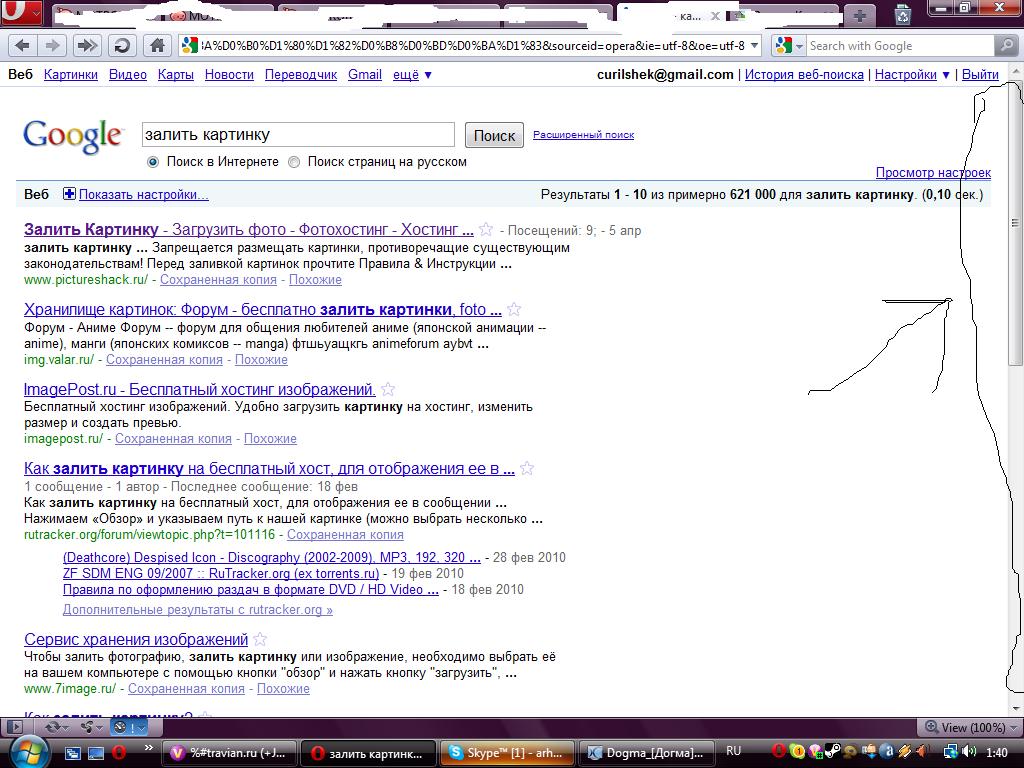Expand the ещё more services menu
This screenshot has width=1024, height=768.
412,74
